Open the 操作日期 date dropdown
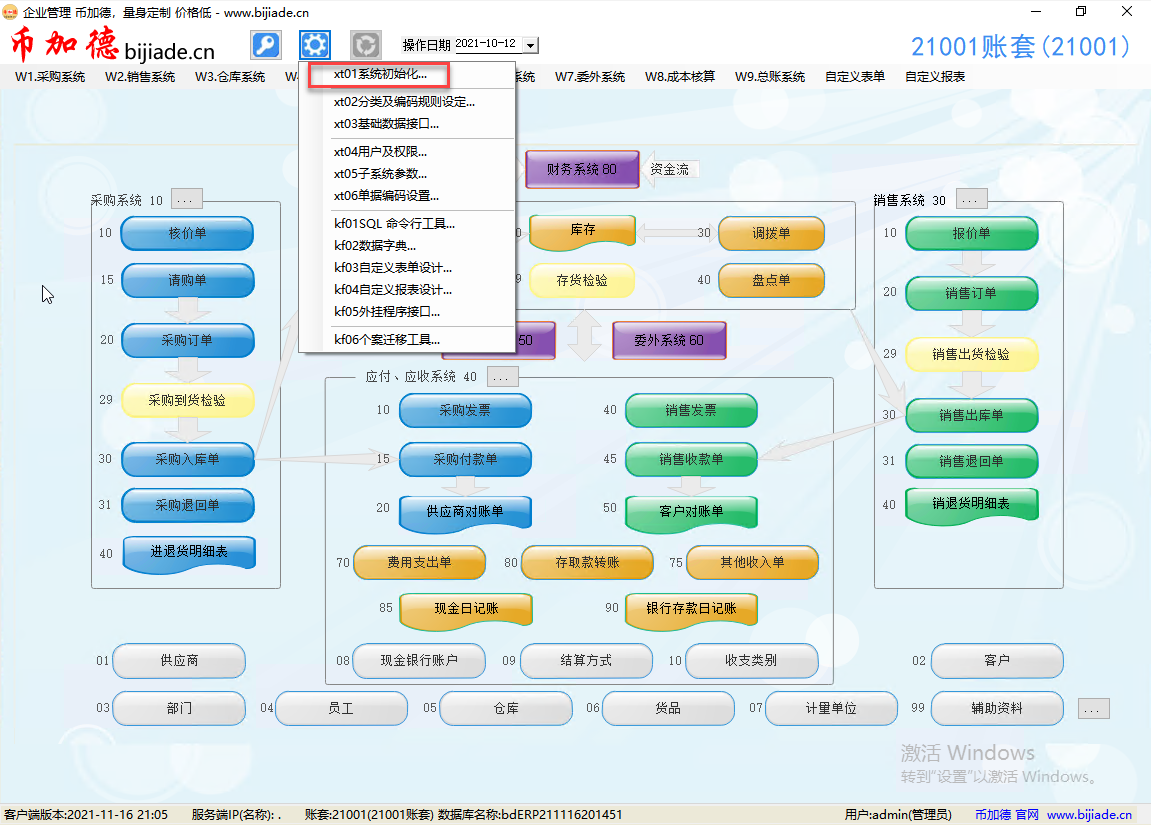This screenshot has width=1151, height=825. [531, 44]
